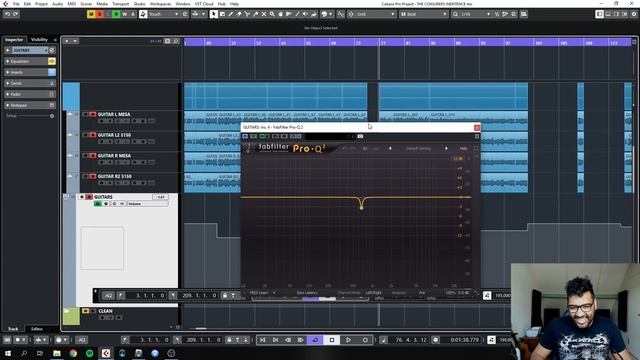Open Volume automation parameter on GUITARS track
The image size is (640, 360).
[x=148, y=204]
